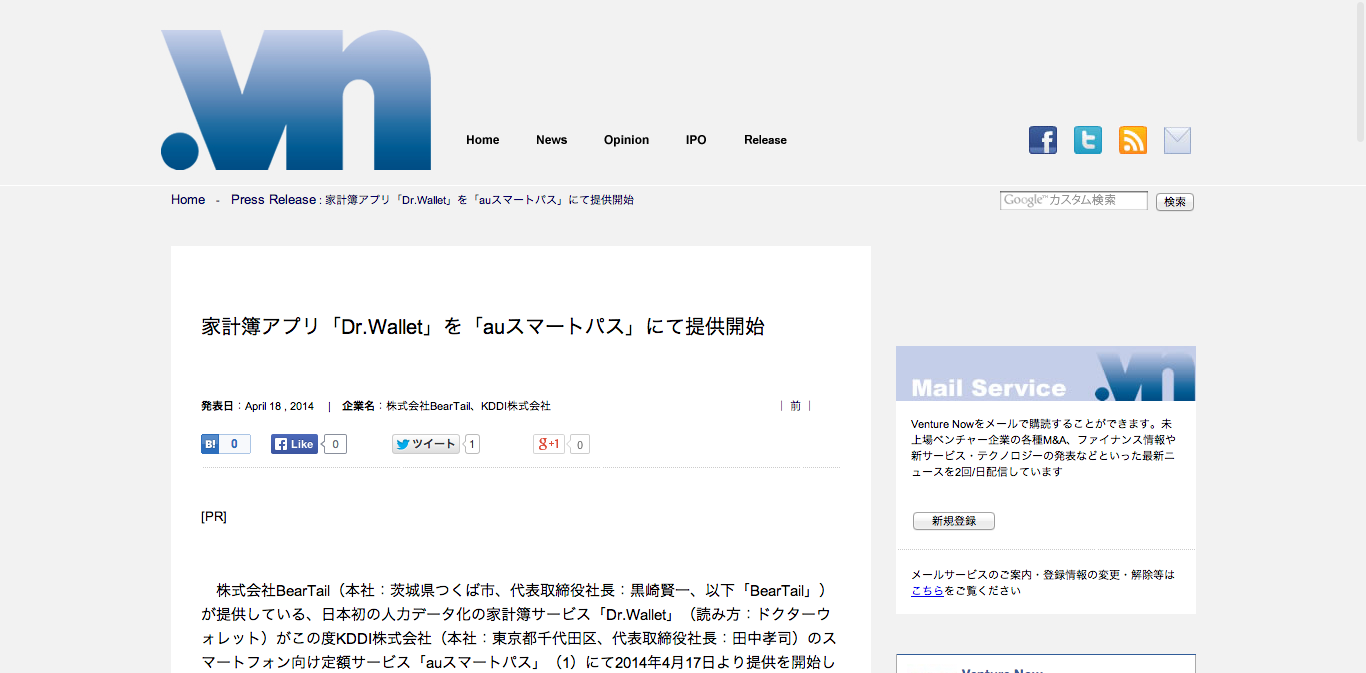Click the tweet count bubble showing 1
Viewport: 1366px width, 673px height.
pos(472,444)
